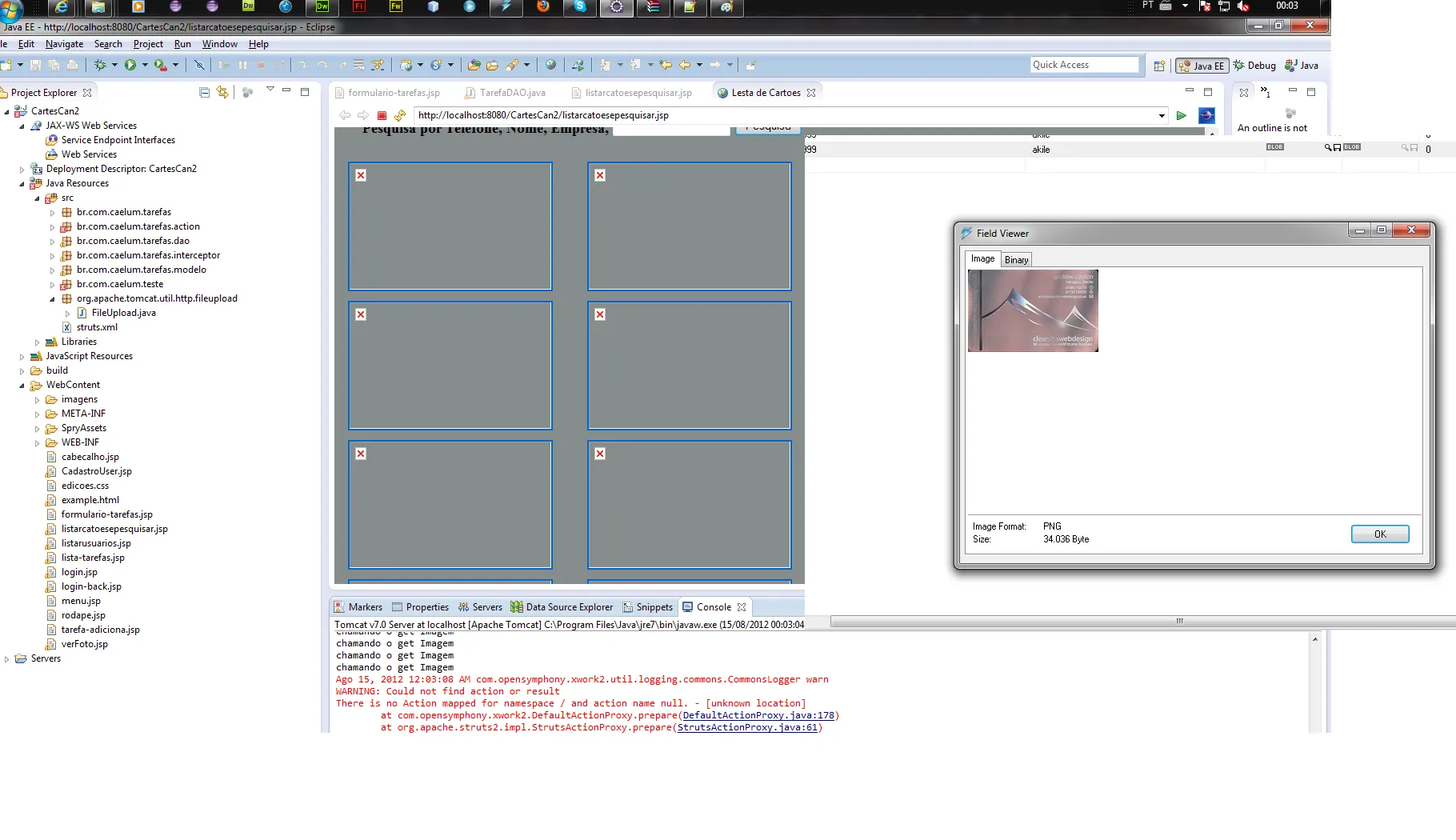Expand the Libraries tree node

[38, 342]
